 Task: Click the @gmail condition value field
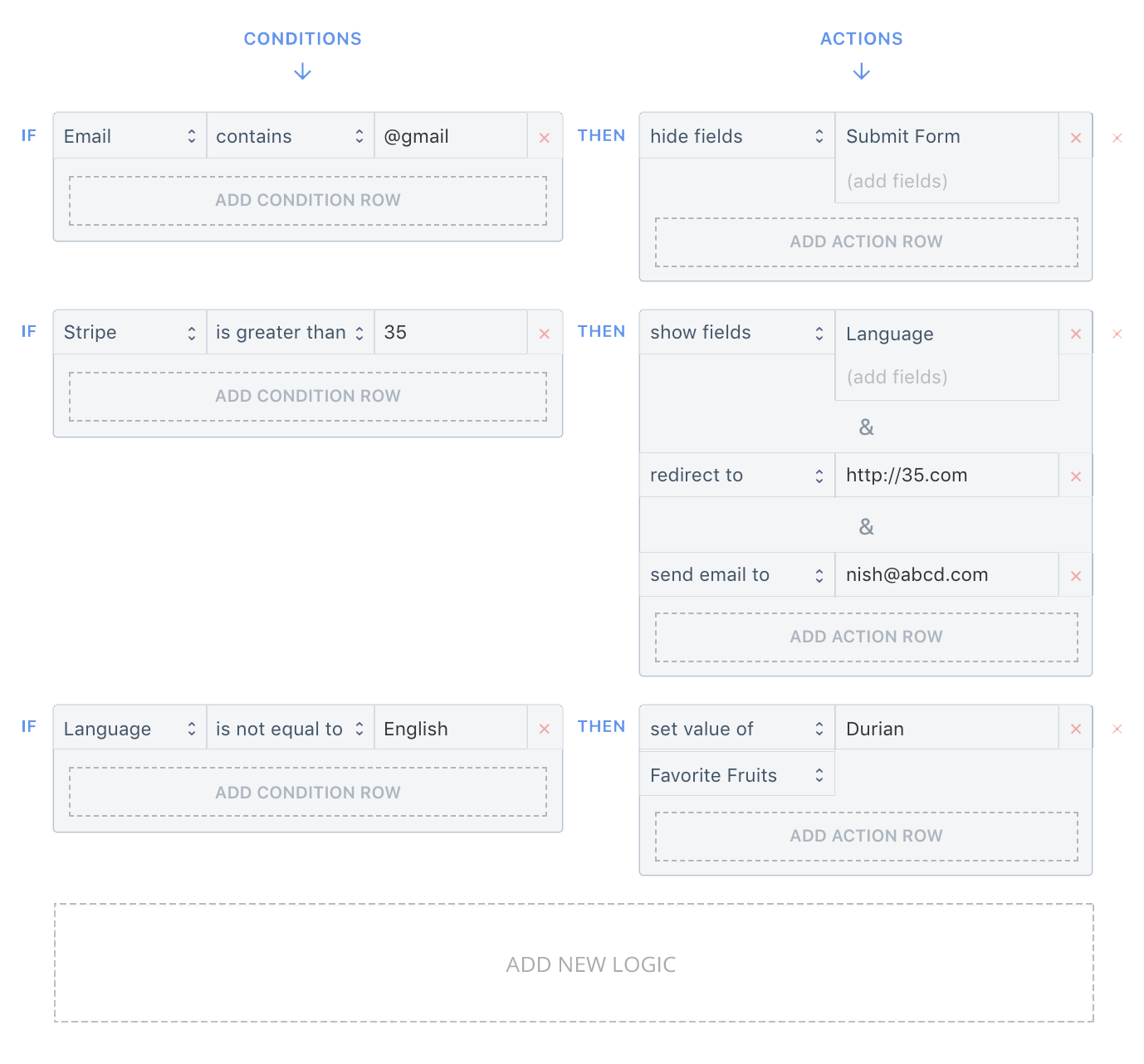click(451, 136)
